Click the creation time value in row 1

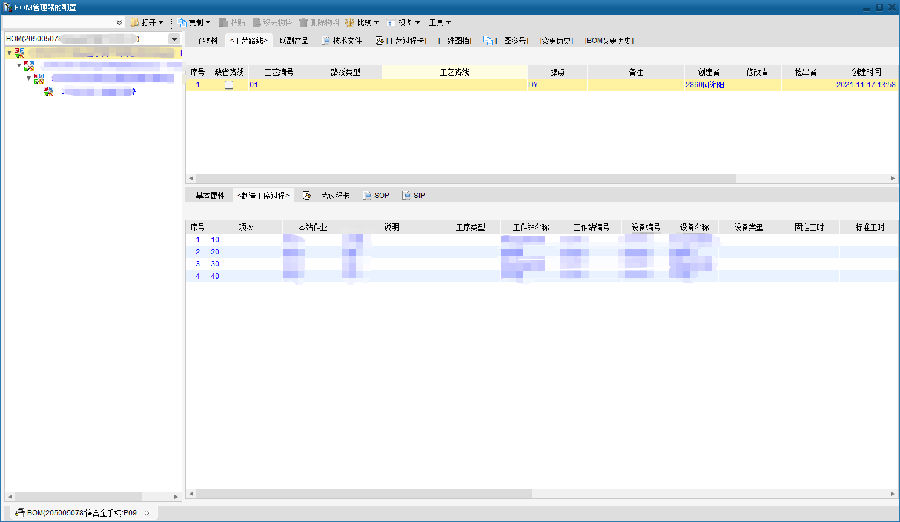866,84
